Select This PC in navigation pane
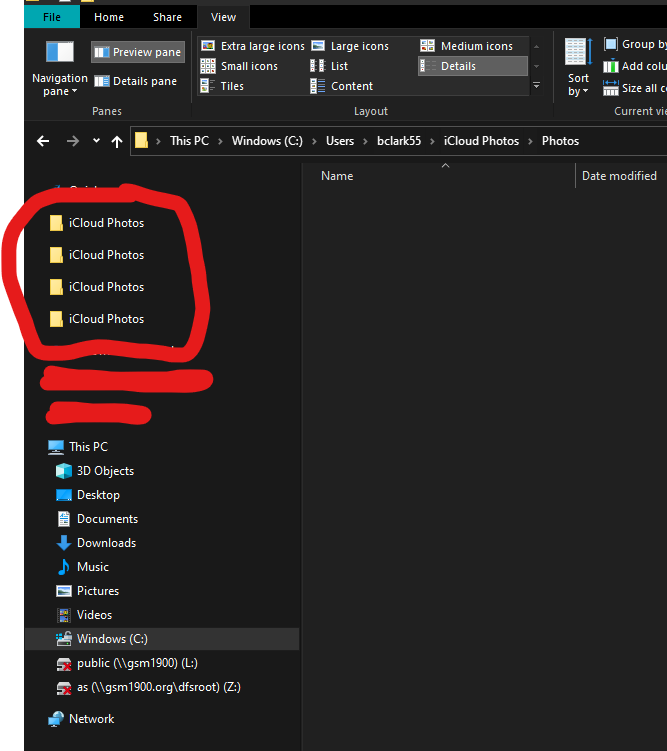The image size is (667, 751). click(78, 447)
